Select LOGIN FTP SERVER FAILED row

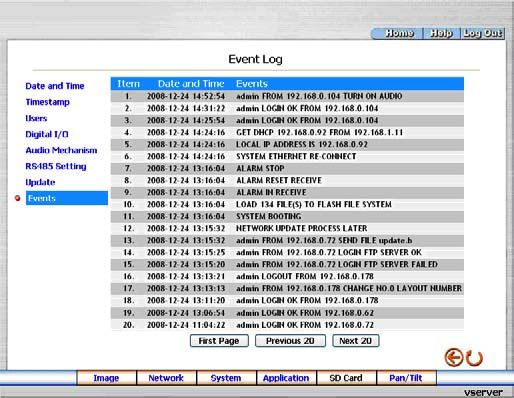pos(287,264)
